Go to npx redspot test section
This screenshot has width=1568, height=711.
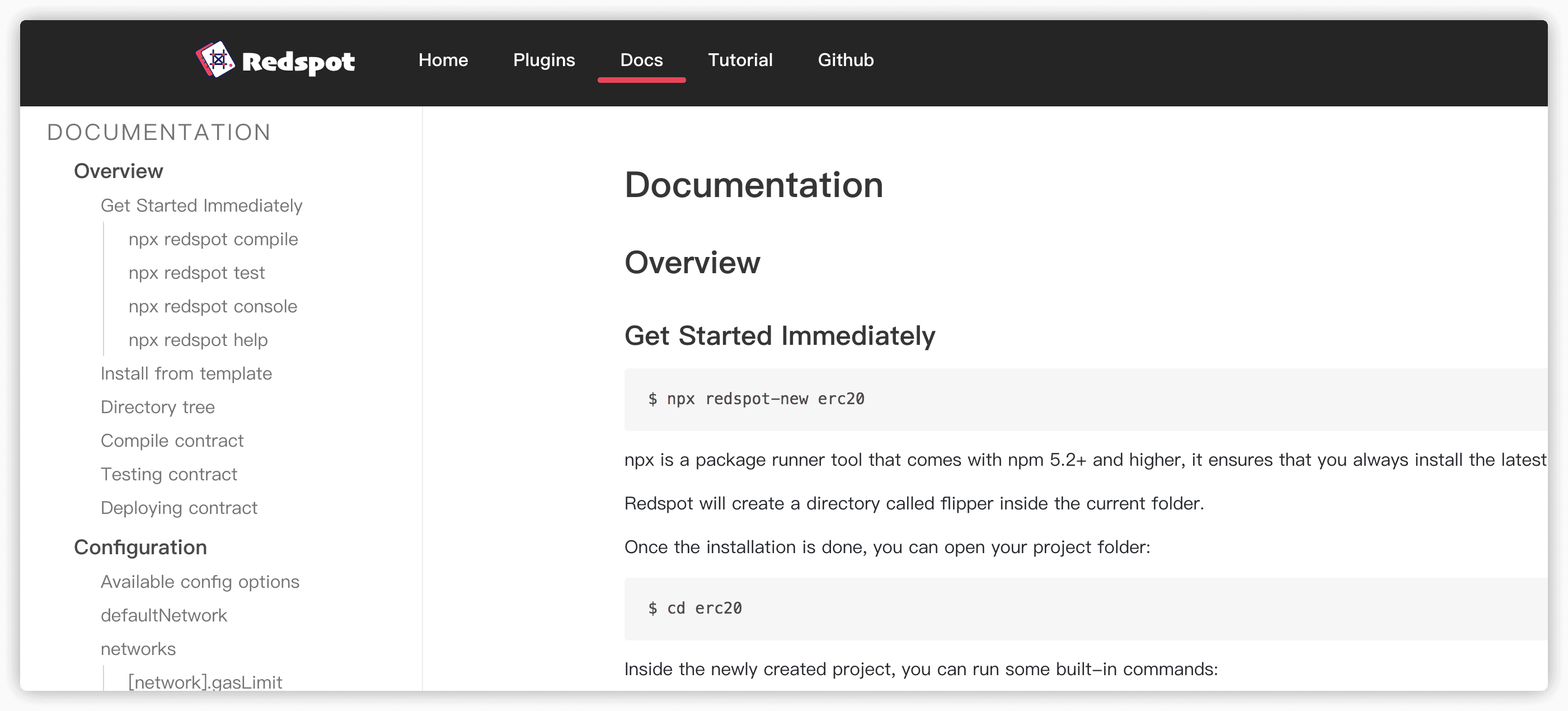click(x=196, y=273)
